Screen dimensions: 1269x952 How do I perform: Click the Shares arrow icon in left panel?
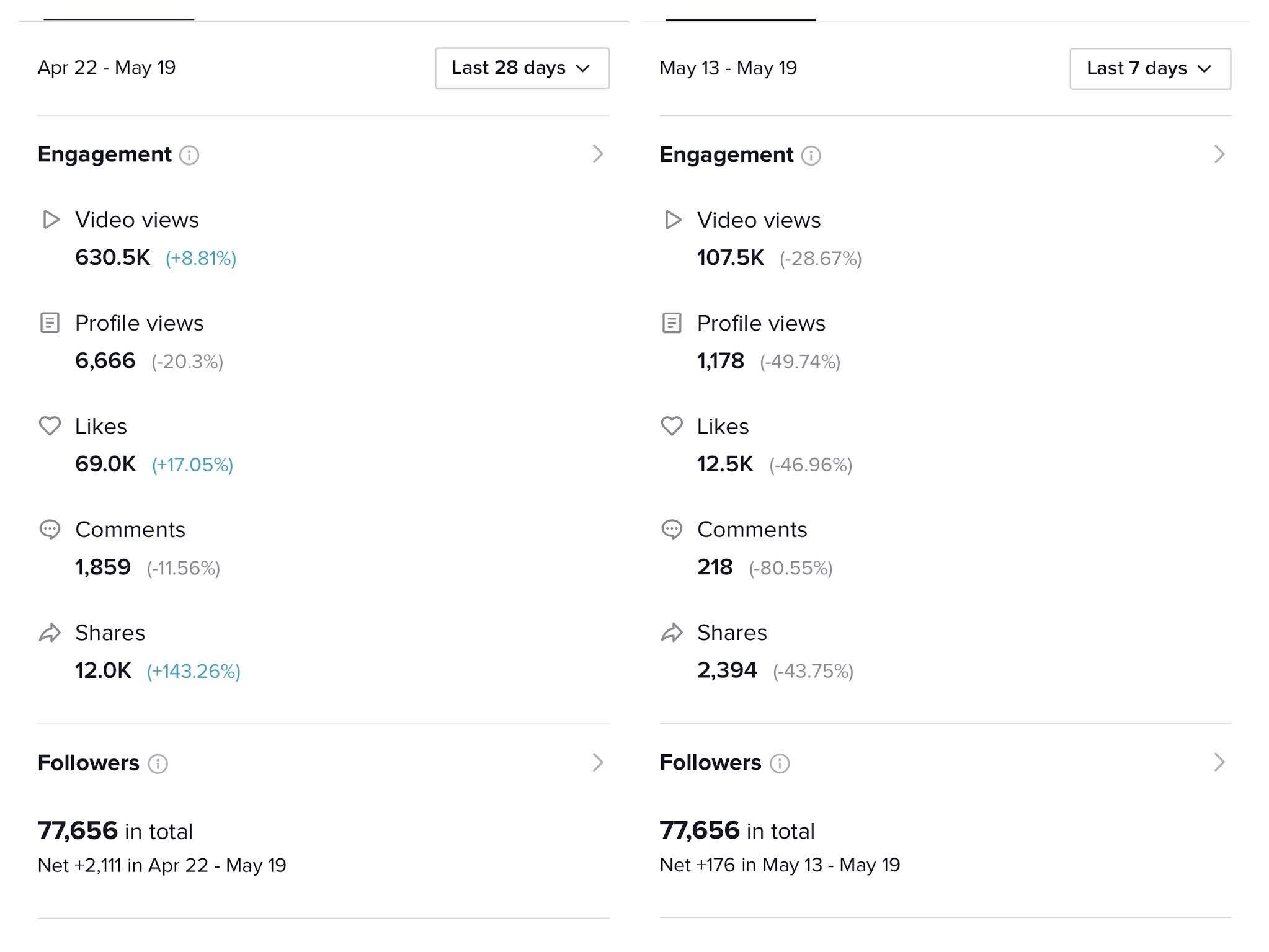pyautogui.click(x=50, y=633)
